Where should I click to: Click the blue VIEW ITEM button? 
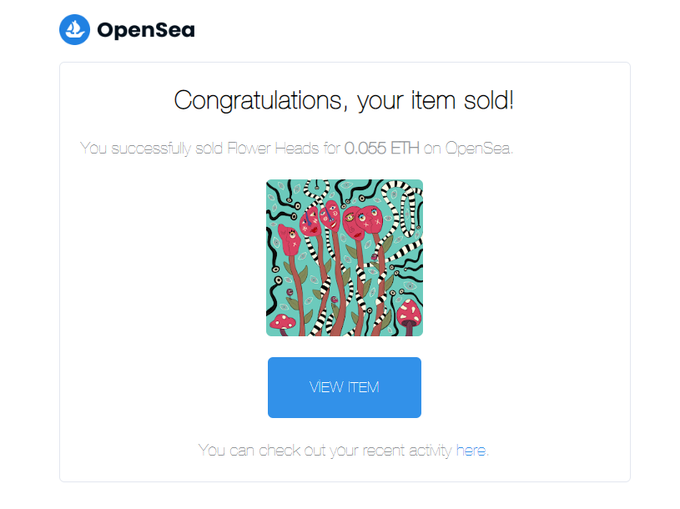pos(344,387)
